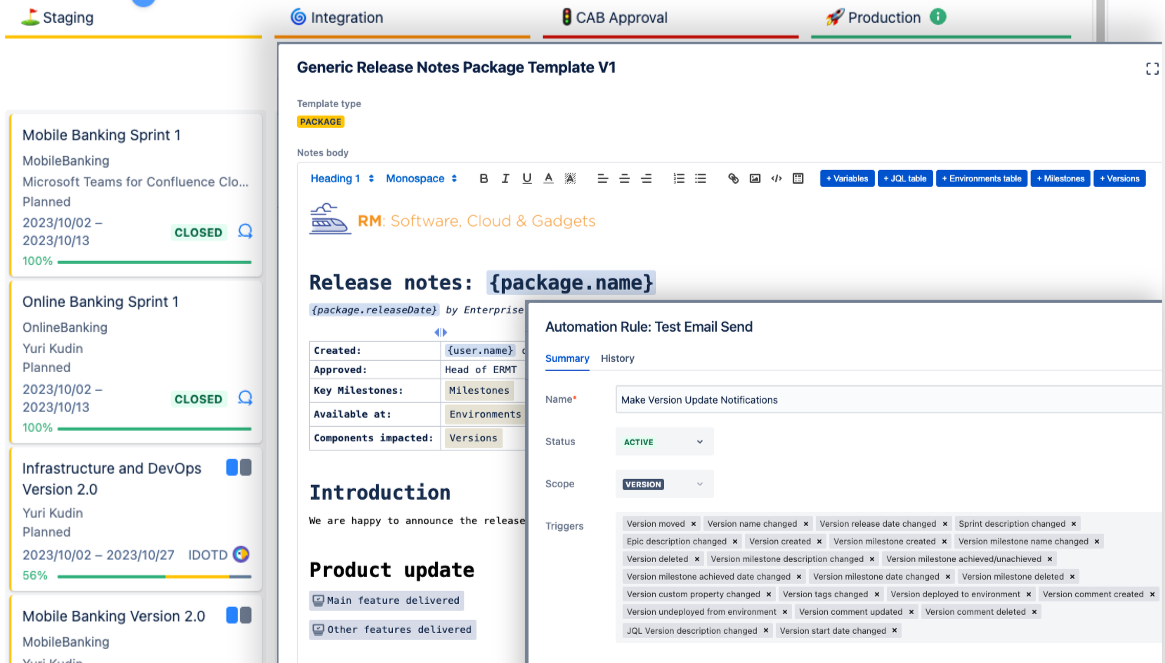
Task: Insert a link via toolbar icon
Action: (x=733, y=178)
